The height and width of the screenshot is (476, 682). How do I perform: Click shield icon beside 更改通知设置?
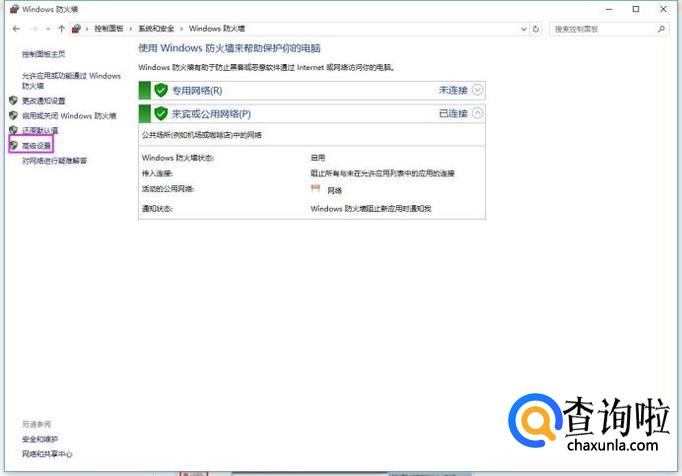coord(13,101)
